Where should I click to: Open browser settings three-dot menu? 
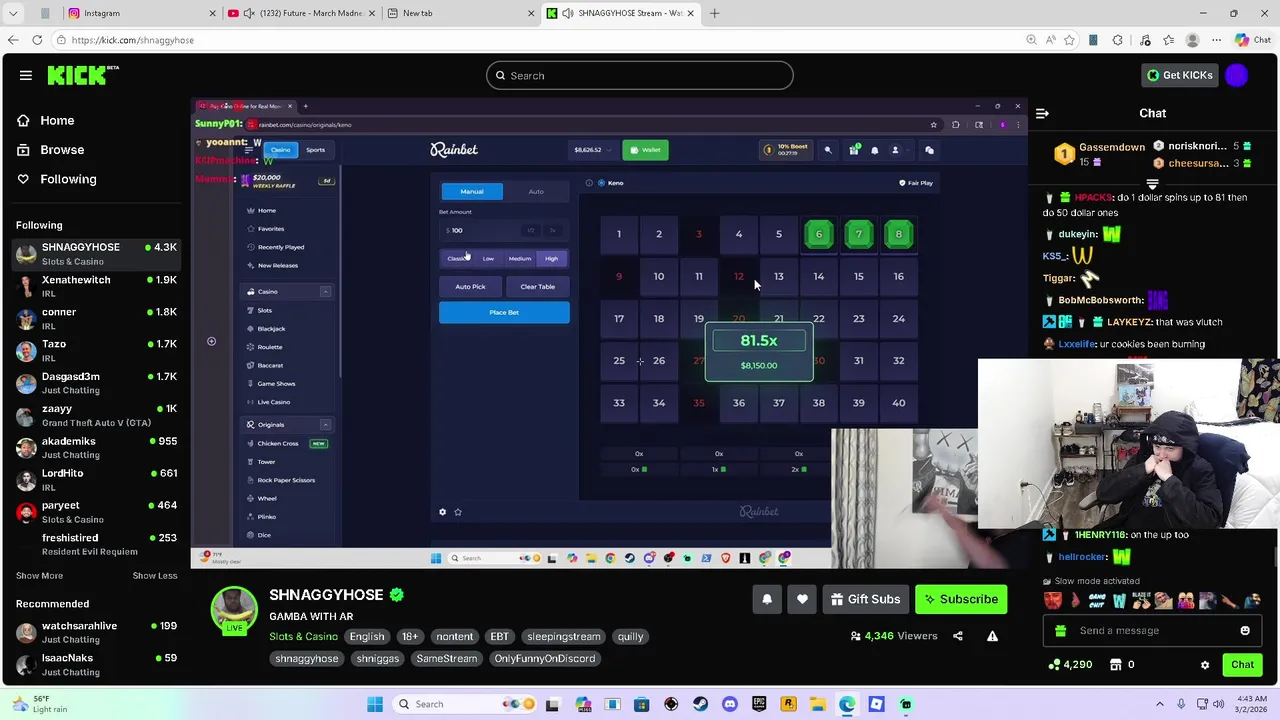1215,40
